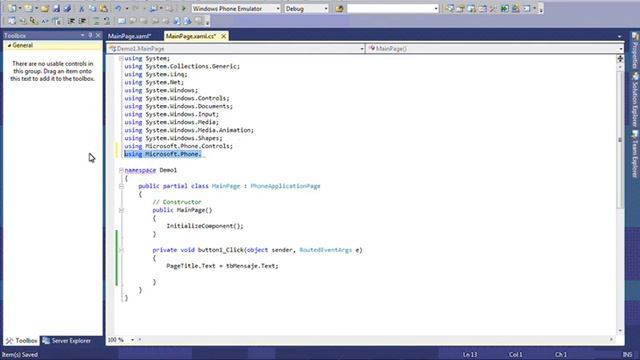Open the Undo history dropdown arrow
This screenshot has width=640, height=360.
[x=127, y=9]
